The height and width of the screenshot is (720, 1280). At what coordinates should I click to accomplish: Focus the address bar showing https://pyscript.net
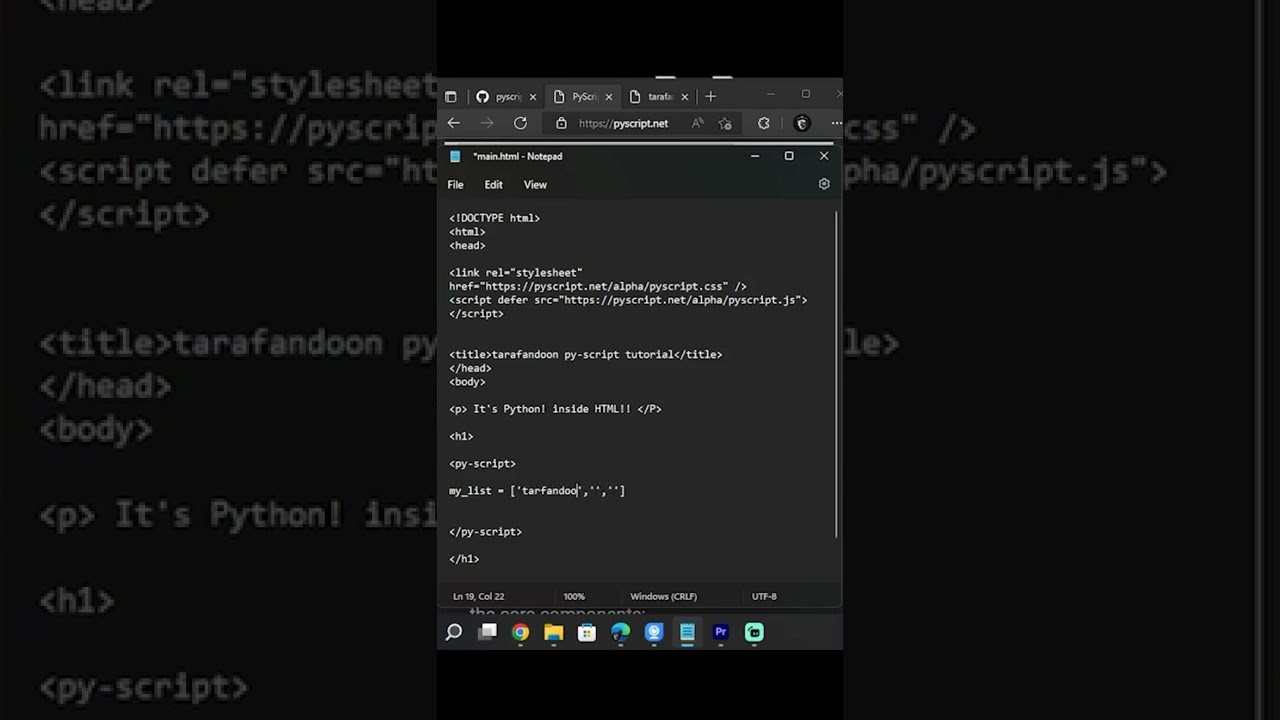click(623, 123)
